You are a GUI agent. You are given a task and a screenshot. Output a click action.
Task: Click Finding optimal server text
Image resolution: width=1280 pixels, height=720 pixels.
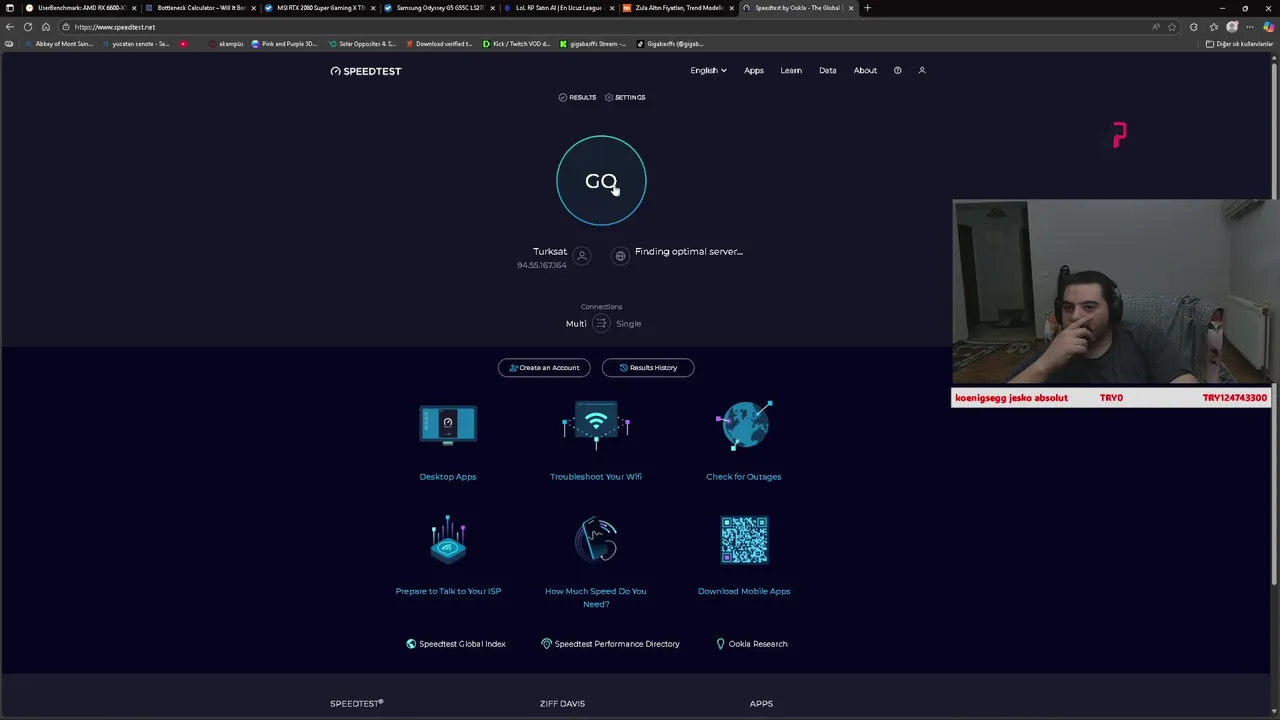tap(689, 252)
